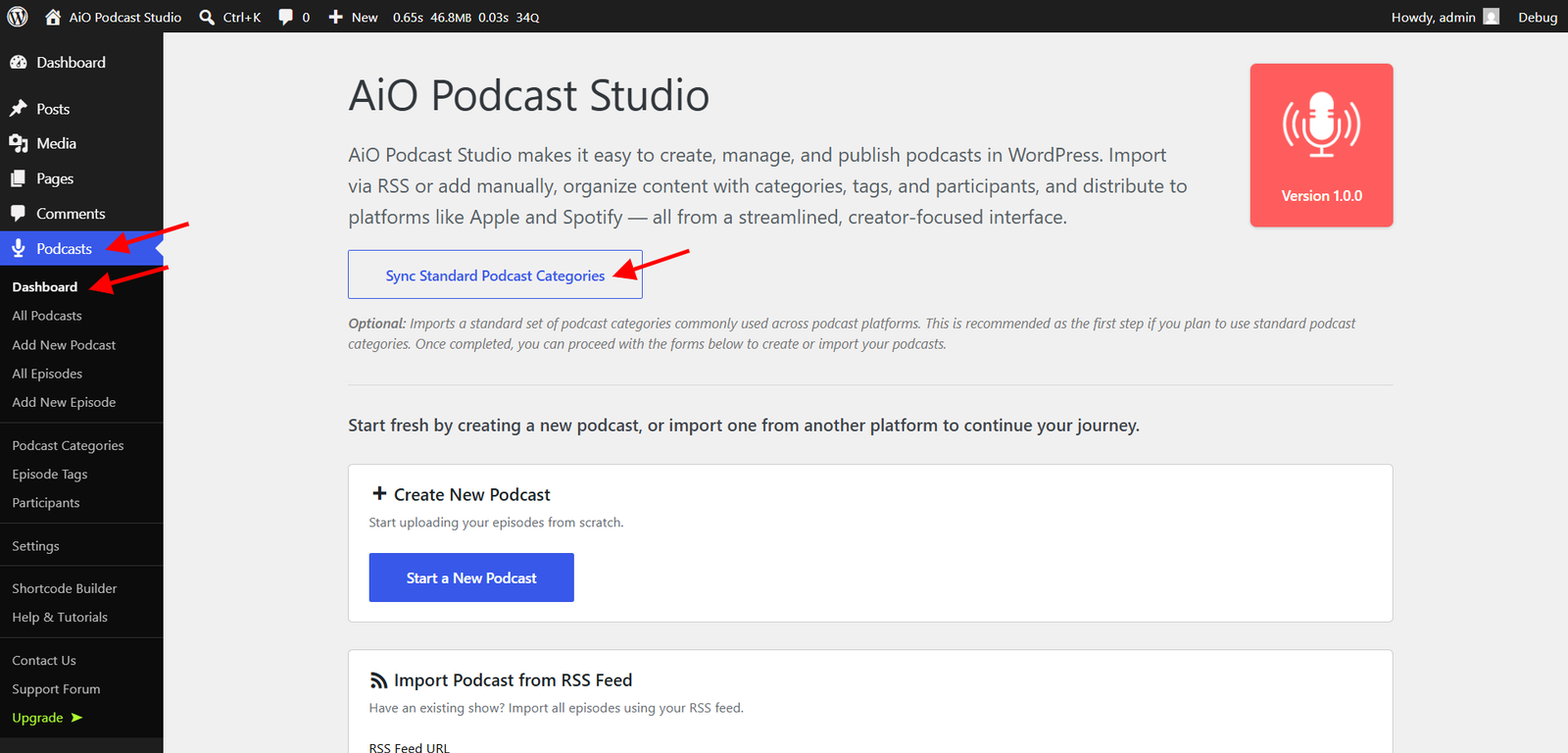Viewport: 1568px width, 753px height.
Task: Go to All Podcasts
Action: pyautogui.click(x=47, y=316)
